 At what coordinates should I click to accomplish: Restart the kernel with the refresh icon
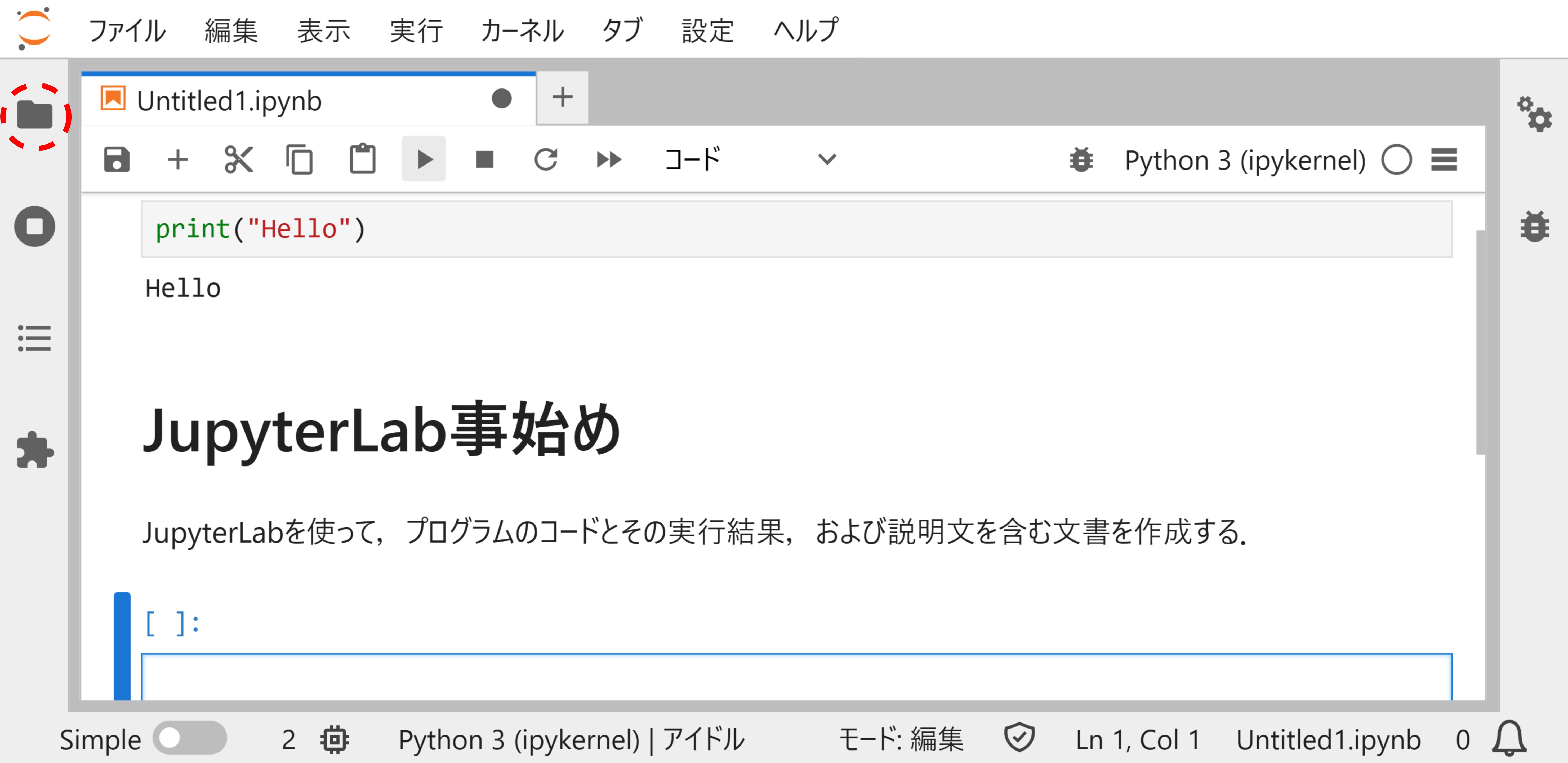point(546,159)
